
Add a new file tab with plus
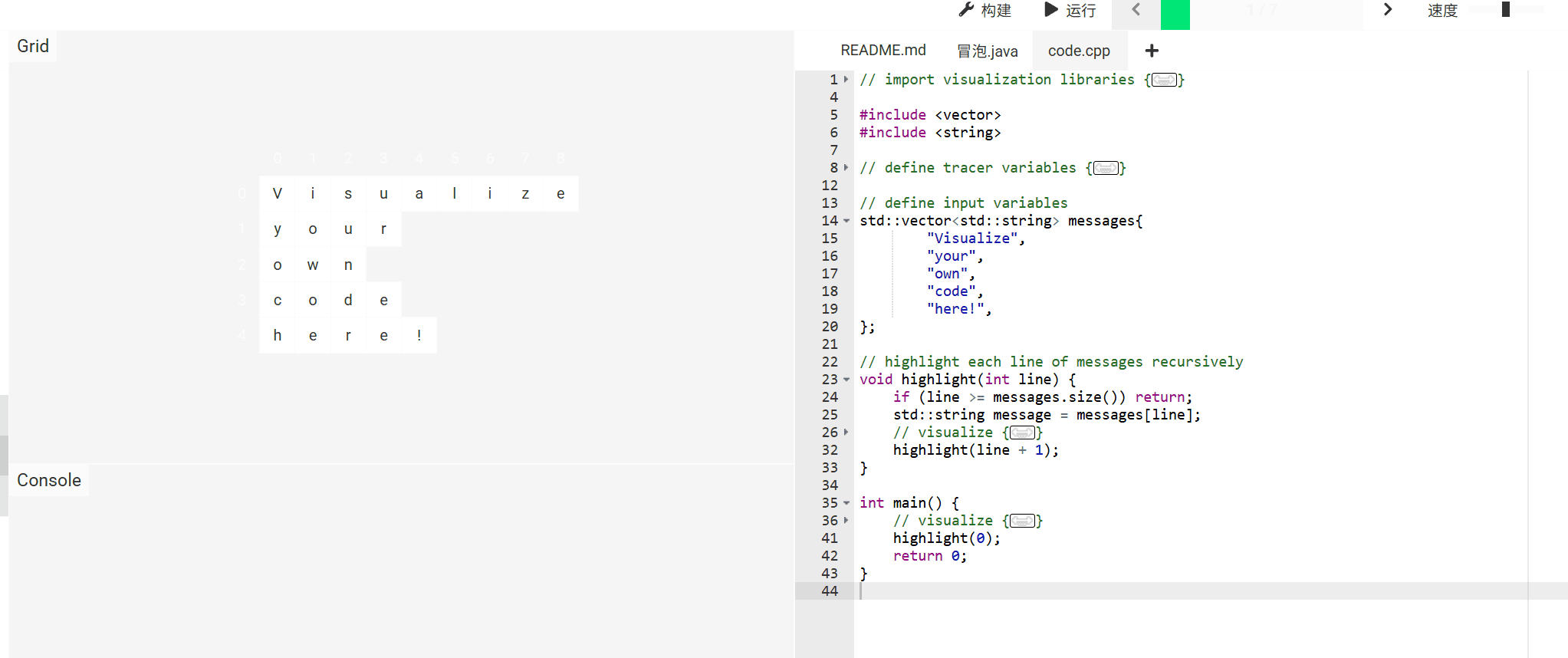point(1151,51)
